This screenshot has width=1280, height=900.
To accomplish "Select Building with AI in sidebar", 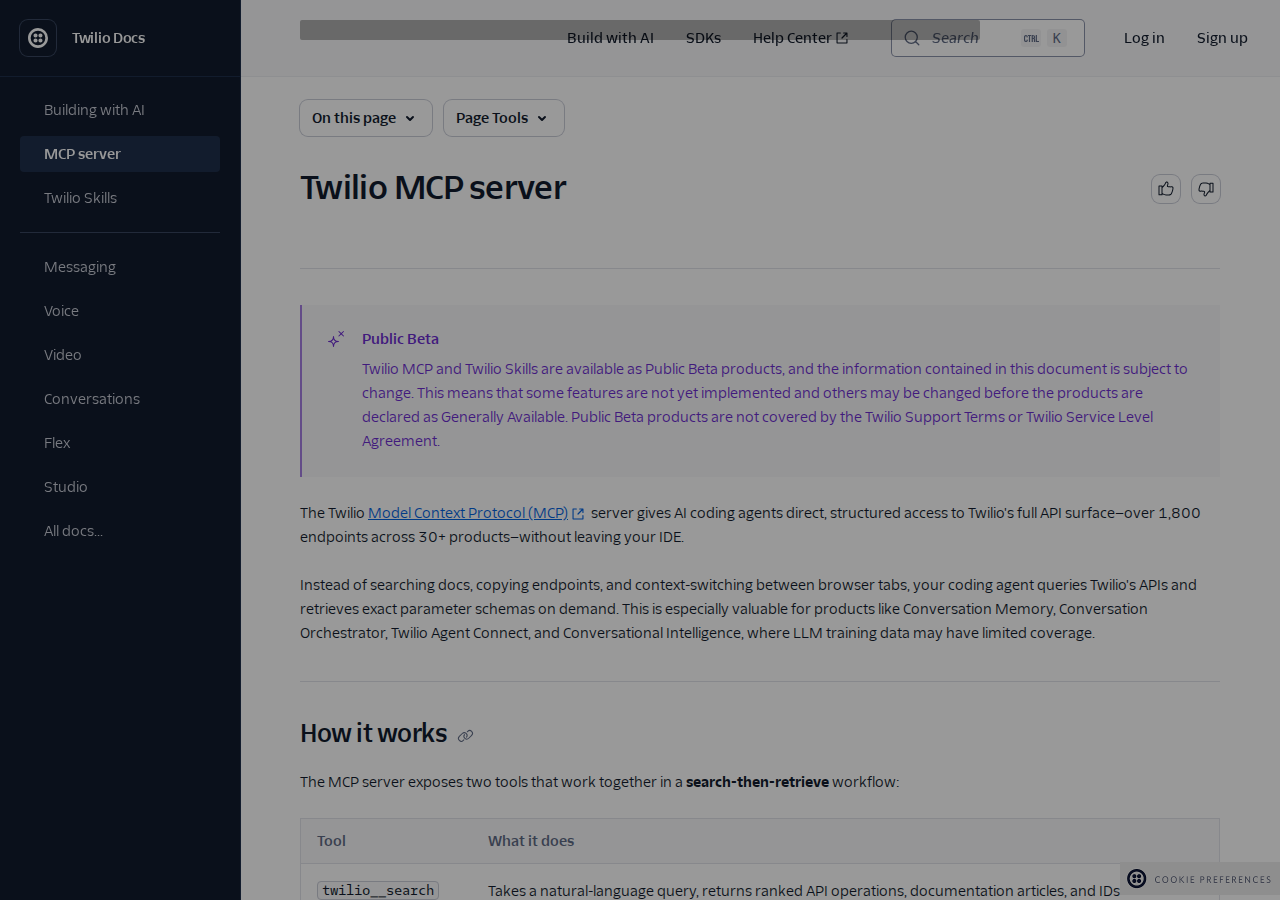I will (x=120, y=110).
